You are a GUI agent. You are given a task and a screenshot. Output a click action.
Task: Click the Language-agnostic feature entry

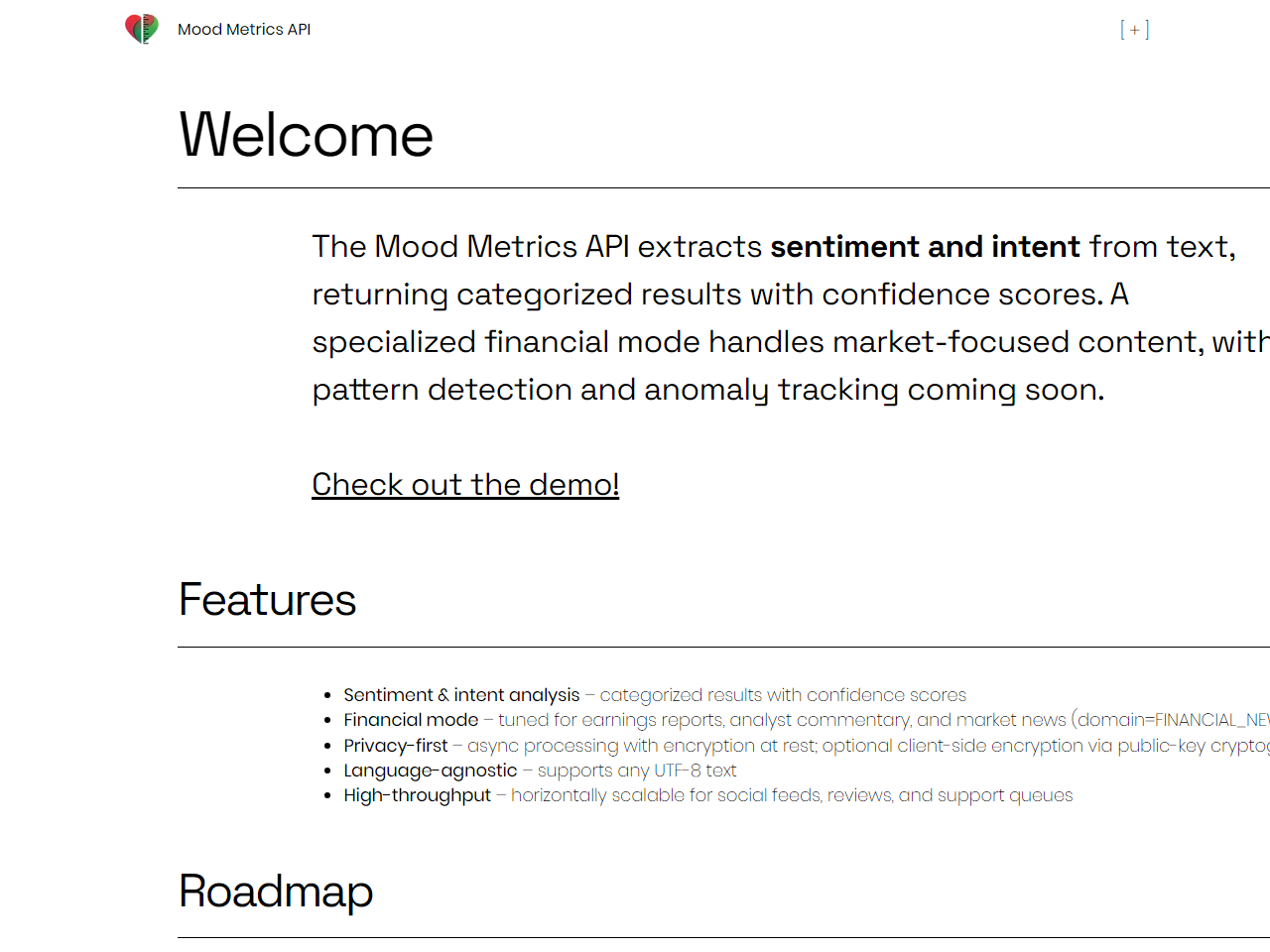431,771
